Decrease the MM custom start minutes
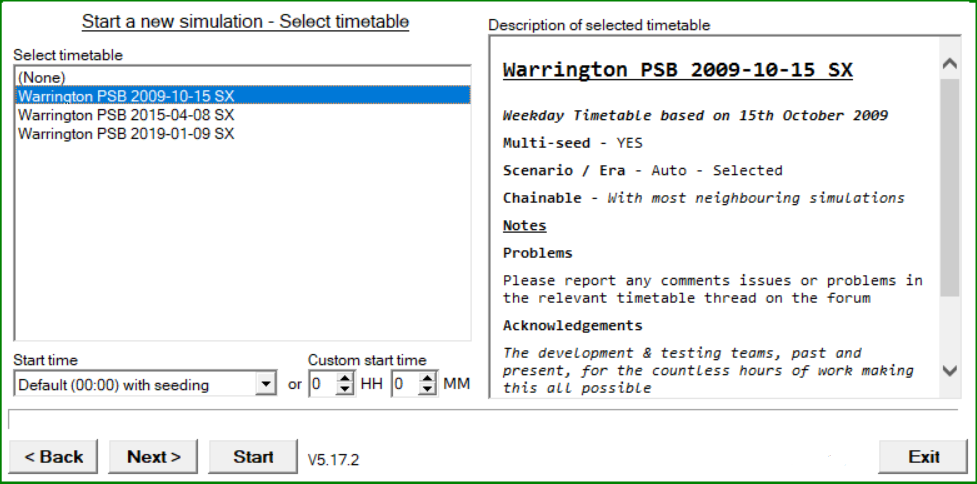This screenshot has height=484, width=977. tap(427, 389)
